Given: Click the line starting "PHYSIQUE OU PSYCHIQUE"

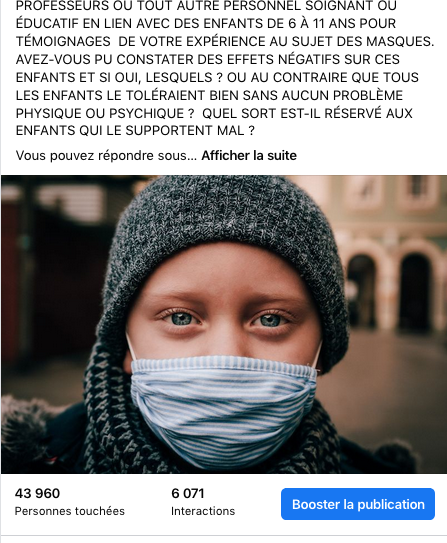Looking at the screenshot, I should (214, 113).
